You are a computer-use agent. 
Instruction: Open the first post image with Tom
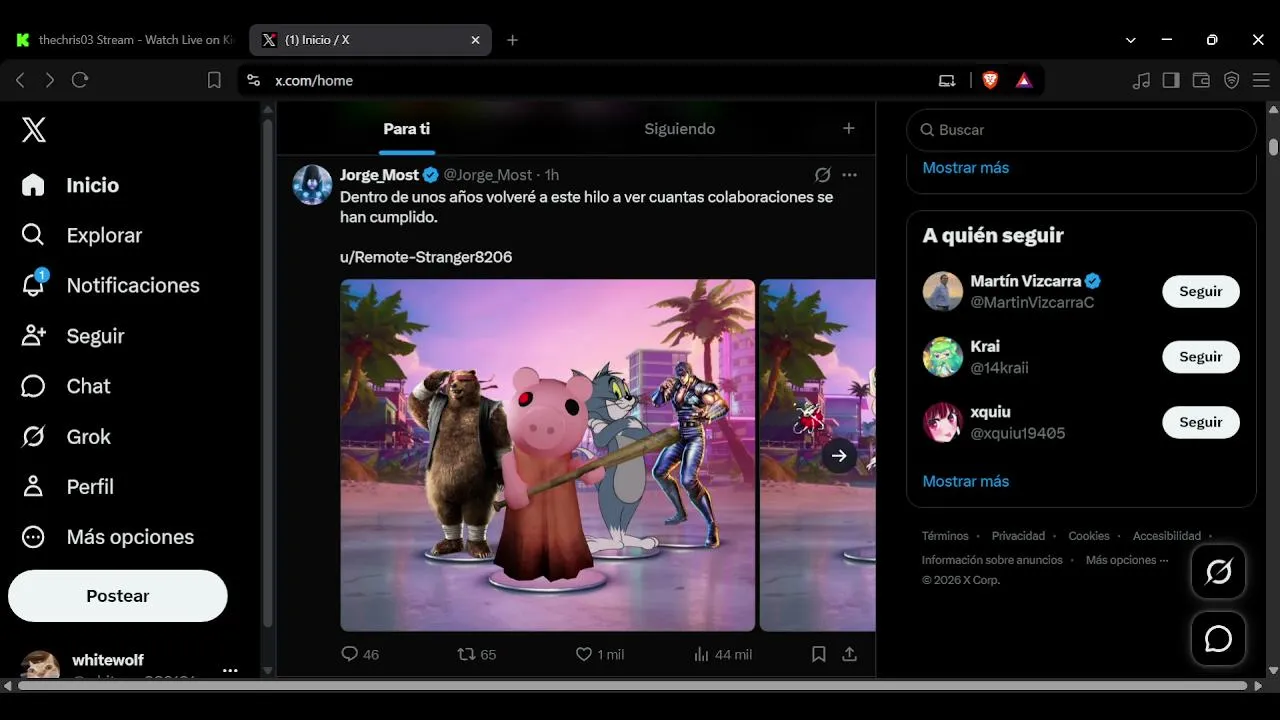[x=548, y=455]
